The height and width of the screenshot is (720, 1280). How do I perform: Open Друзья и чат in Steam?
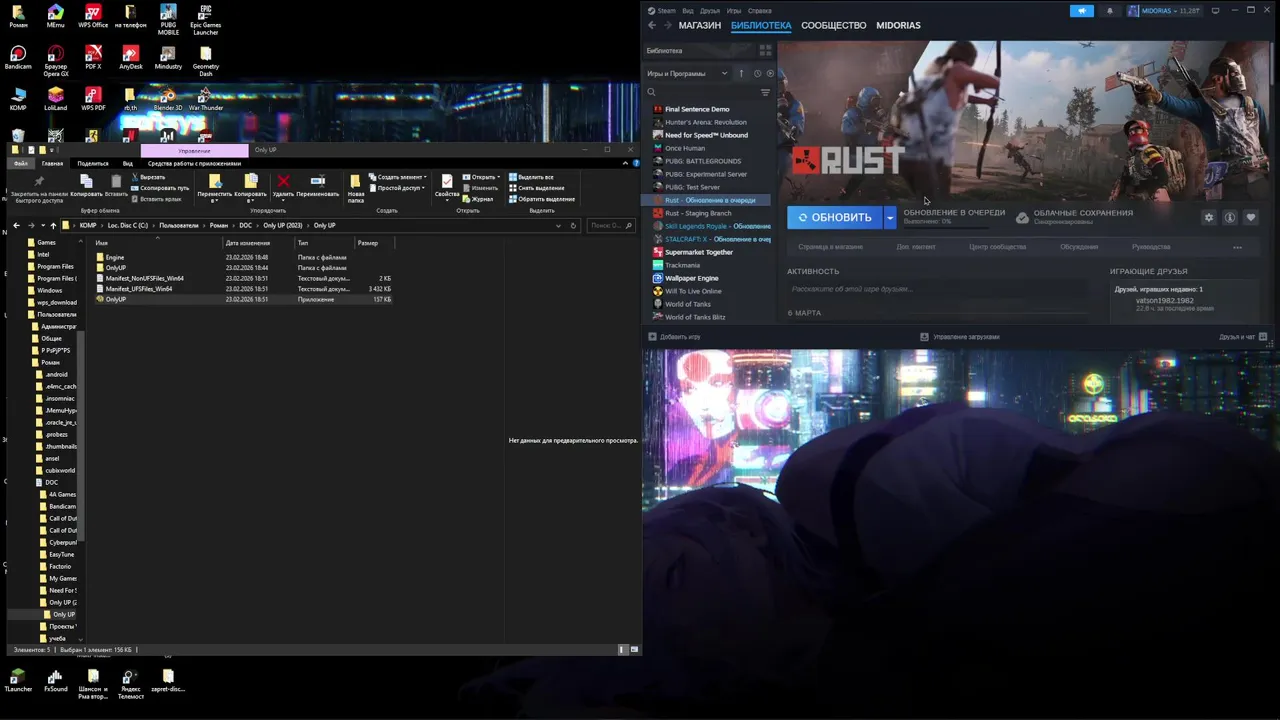click(1243, 337)
